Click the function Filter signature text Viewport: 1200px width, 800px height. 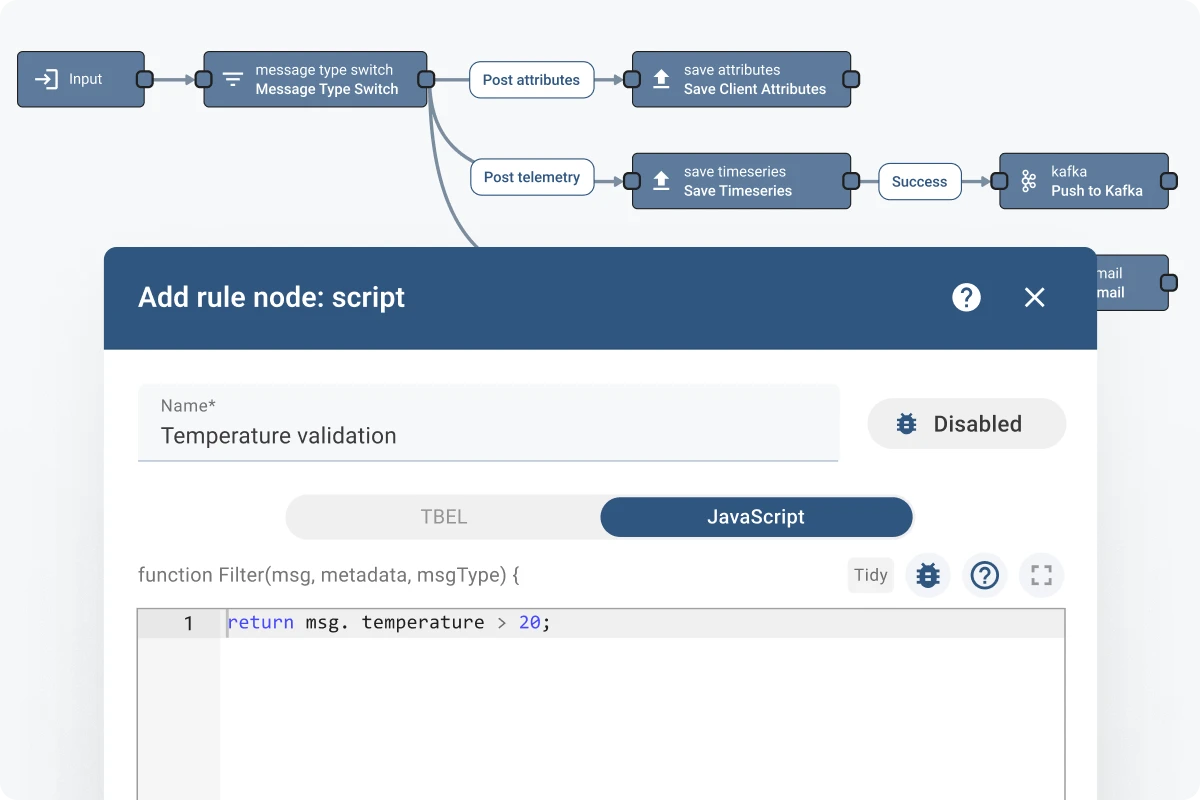click(x=329, y=575)
